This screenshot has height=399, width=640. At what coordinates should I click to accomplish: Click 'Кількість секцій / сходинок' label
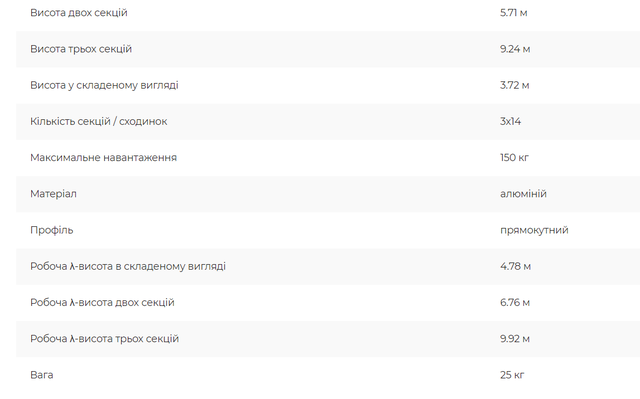98,122
